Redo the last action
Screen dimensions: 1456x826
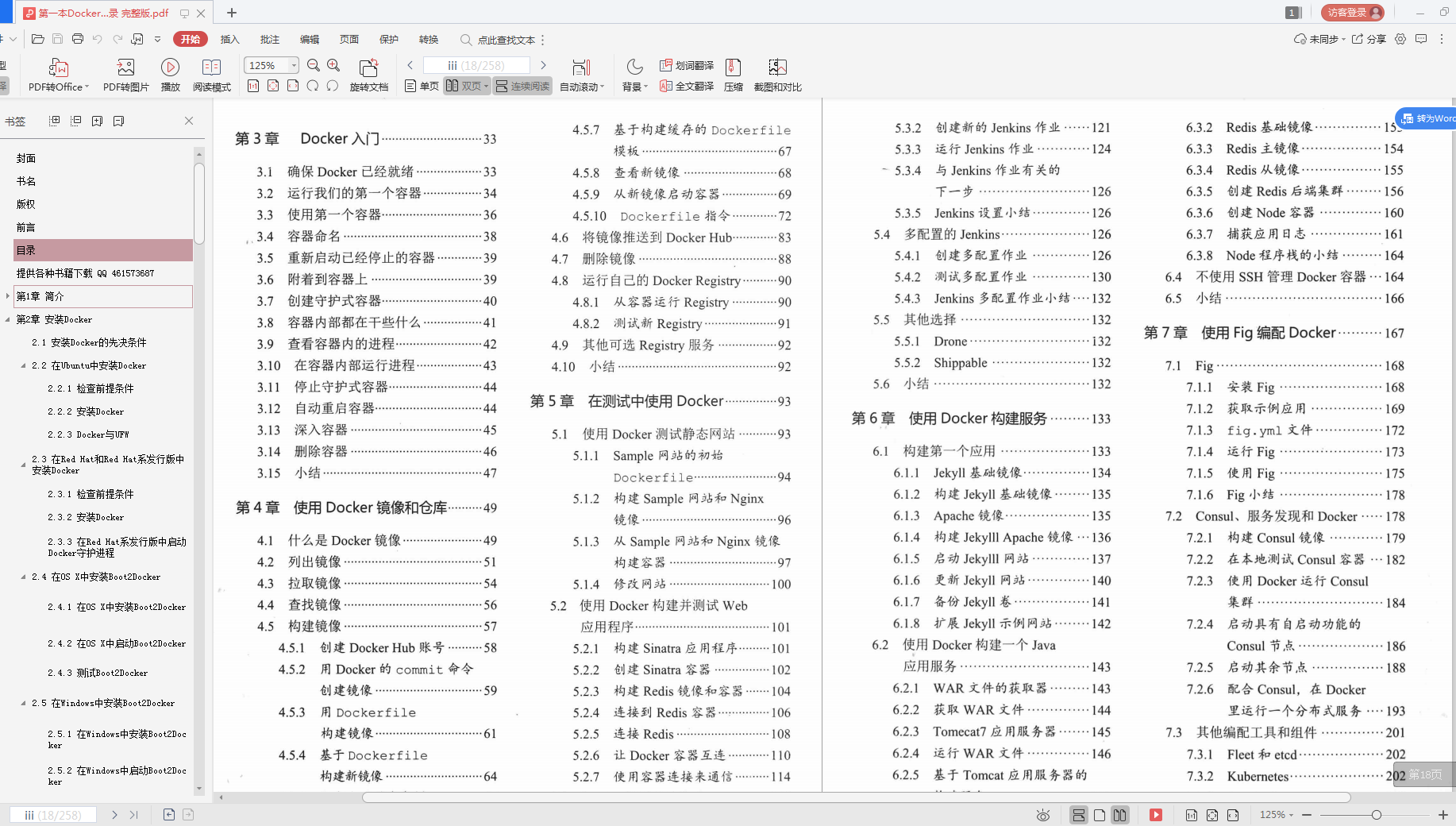[117, 39]
